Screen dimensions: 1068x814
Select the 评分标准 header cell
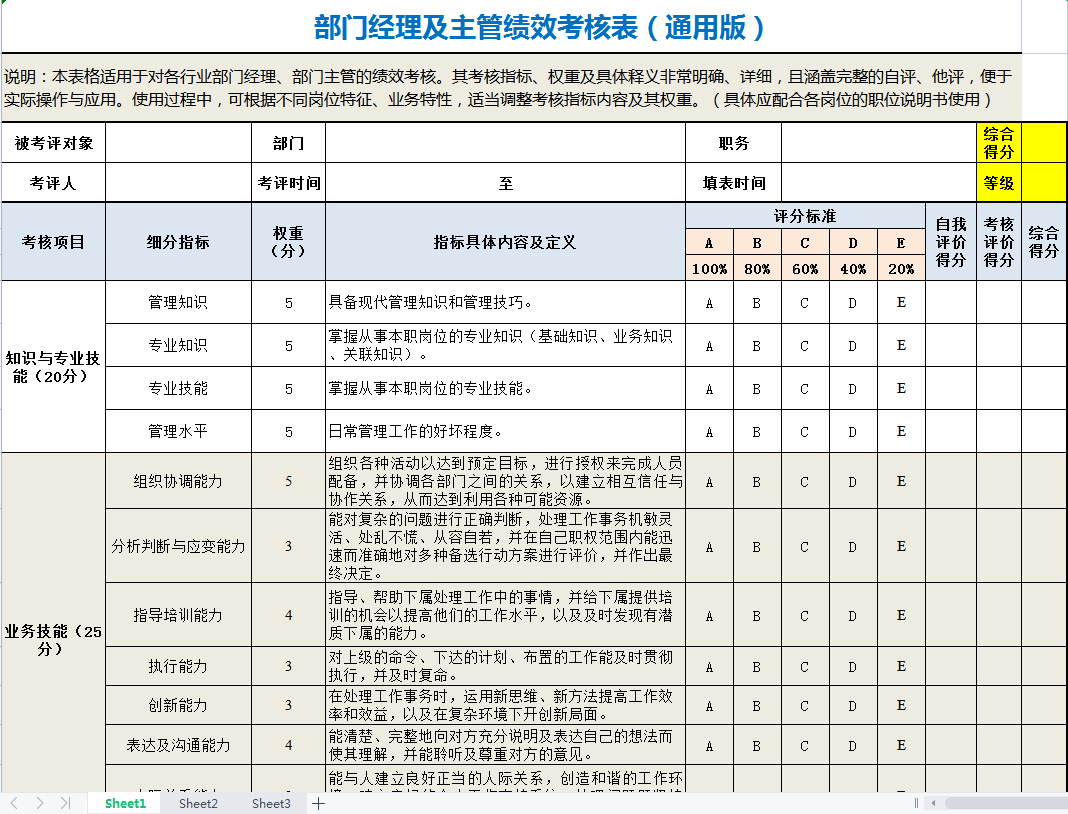(x=805, y=216)
